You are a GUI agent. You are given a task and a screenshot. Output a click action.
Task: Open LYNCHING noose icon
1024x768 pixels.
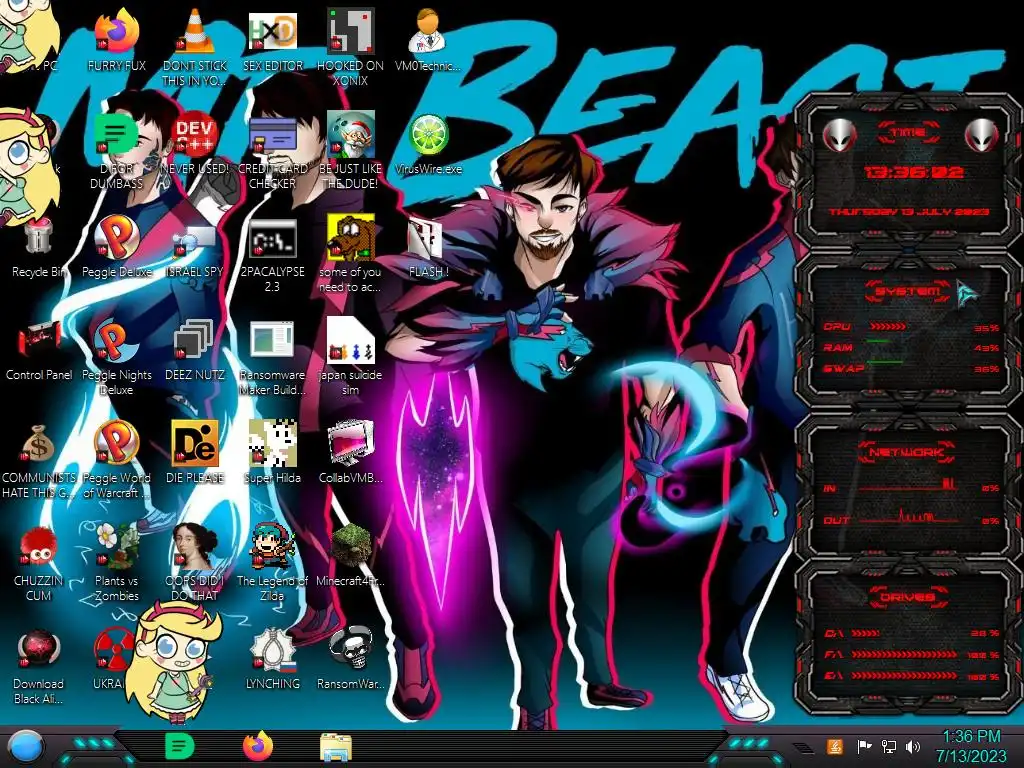(x=272, y=649)
